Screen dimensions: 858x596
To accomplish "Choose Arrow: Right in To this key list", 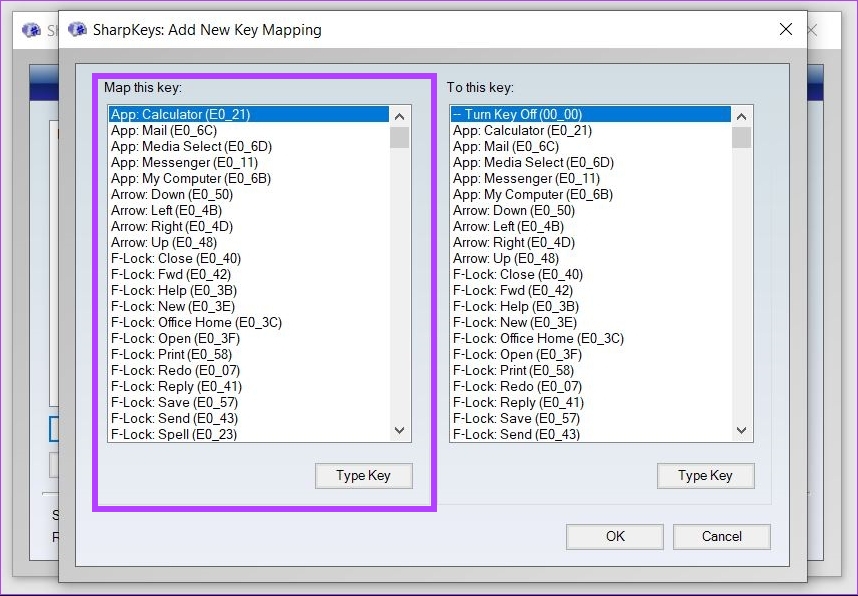I will pos(591,242).
